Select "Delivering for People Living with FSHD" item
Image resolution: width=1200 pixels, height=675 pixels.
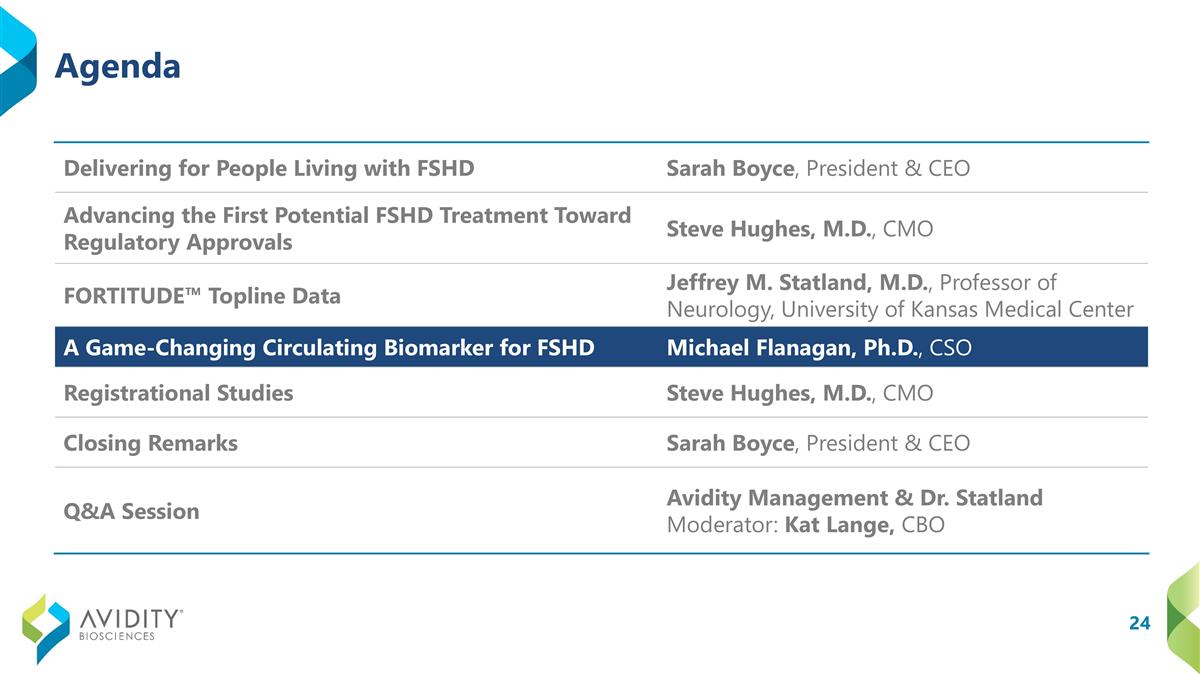pyautogui.click(x=269, y=168)
